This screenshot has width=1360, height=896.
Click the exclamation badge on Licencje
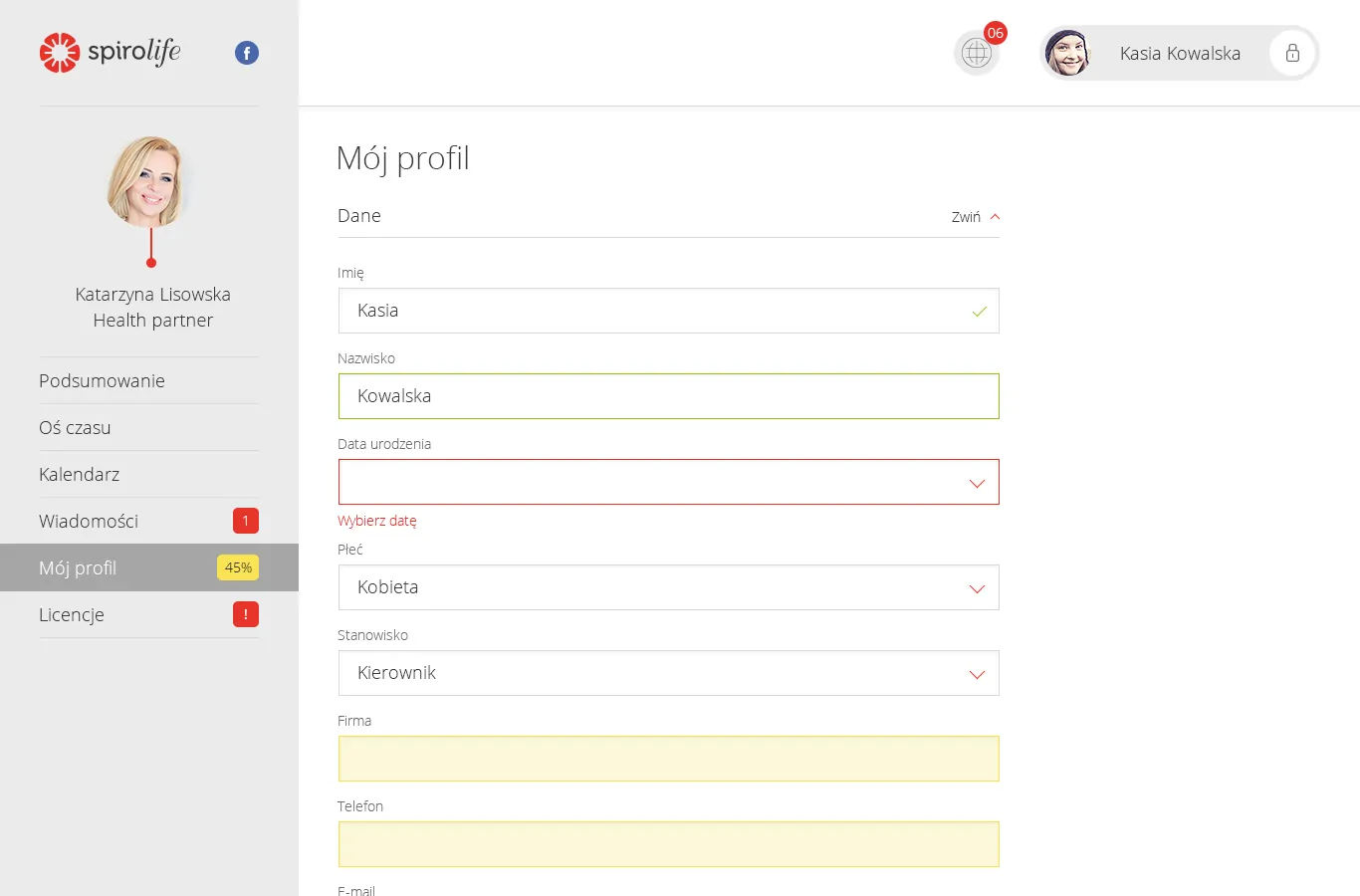pos(246,614)
